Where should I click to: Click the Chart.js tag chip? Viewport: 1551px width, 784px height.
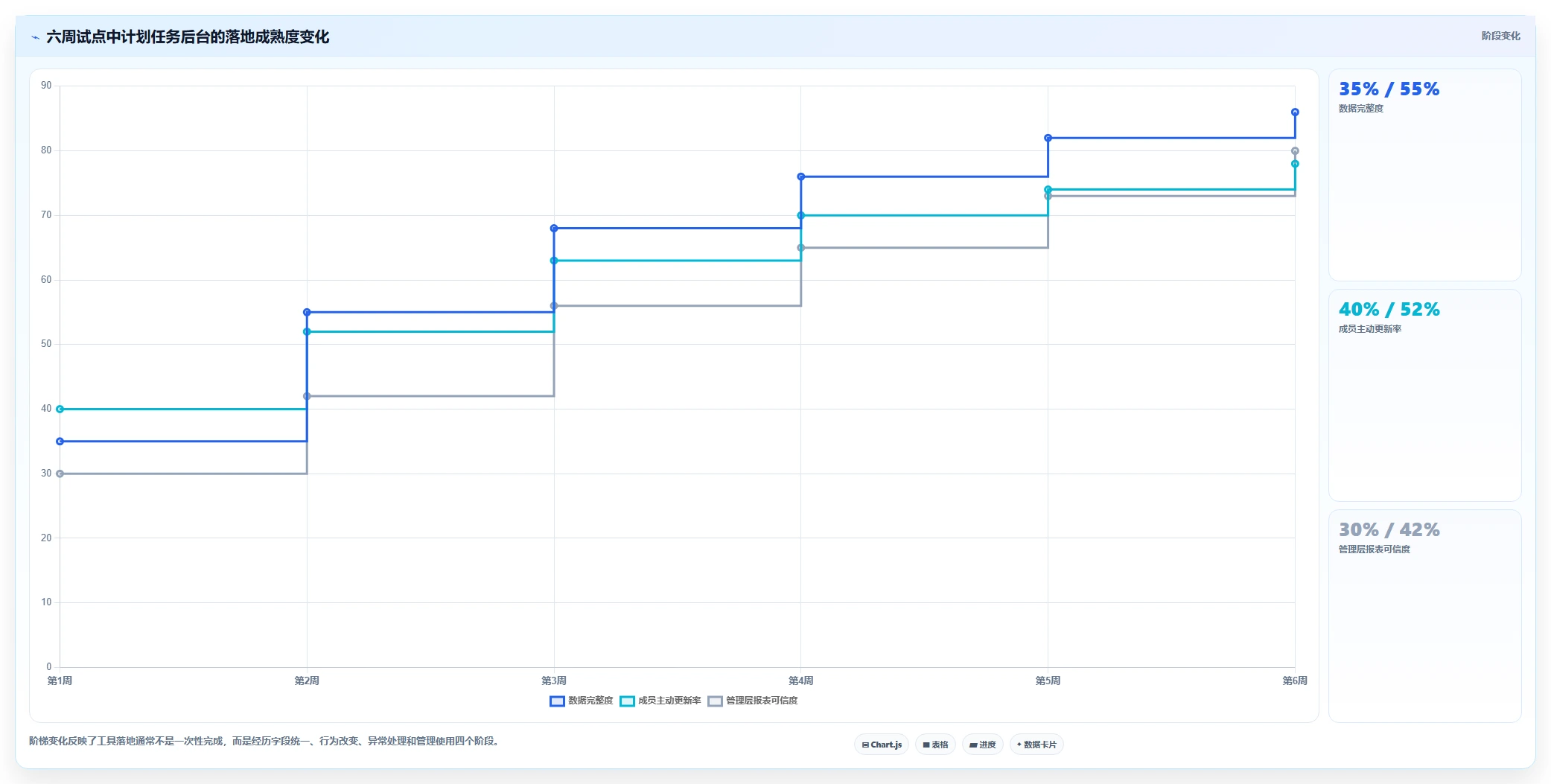tap(882, 745)
